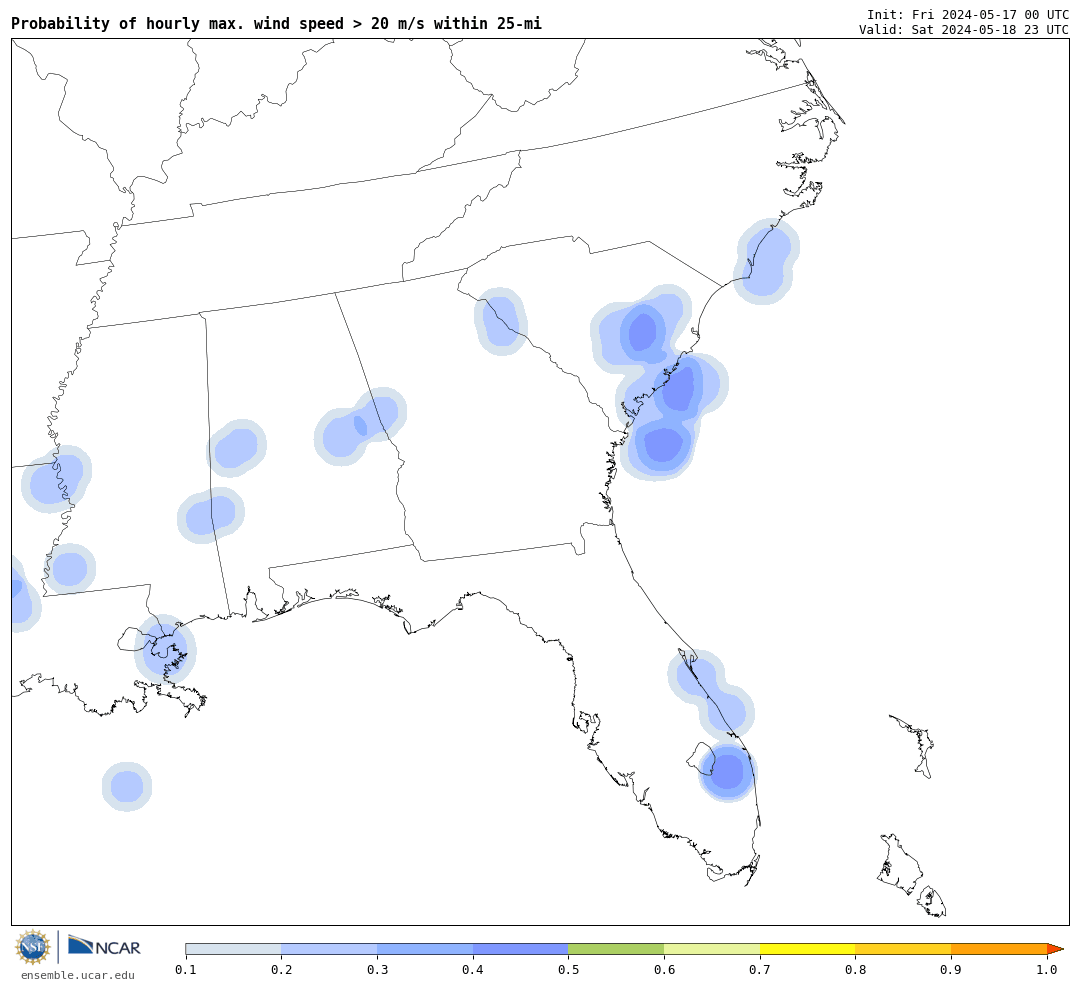Screen dimensions: 1080x988
Task: Click the probability blob over Lake Pontchartrain near New Orleans
Action: 165,649
